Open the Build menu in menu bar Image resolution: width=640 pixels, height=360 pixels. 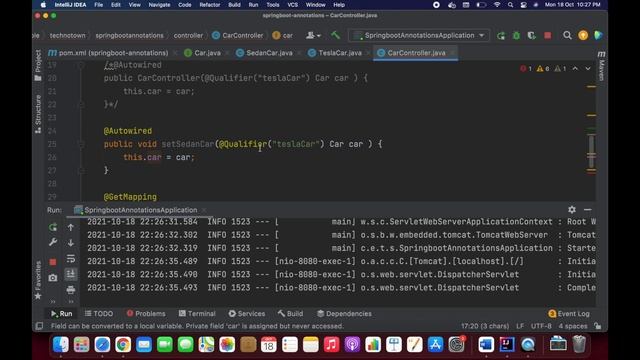click(234, 5)
